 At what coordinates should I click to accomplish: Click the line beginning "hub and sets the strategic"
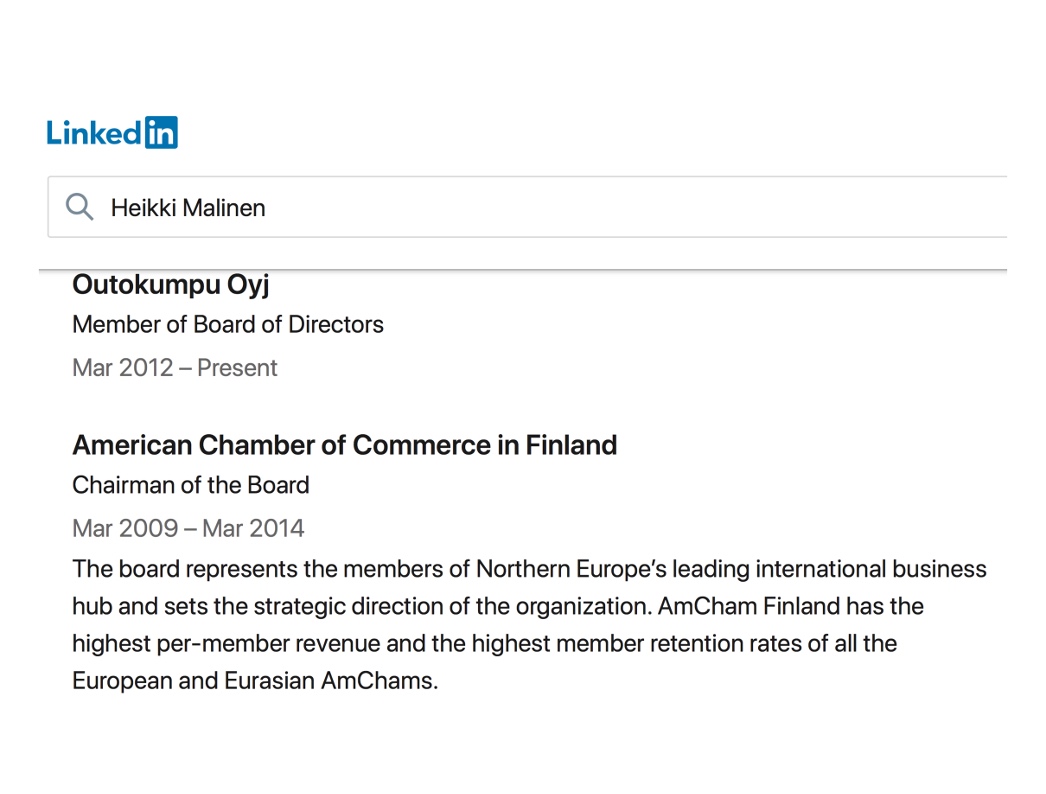497,607
